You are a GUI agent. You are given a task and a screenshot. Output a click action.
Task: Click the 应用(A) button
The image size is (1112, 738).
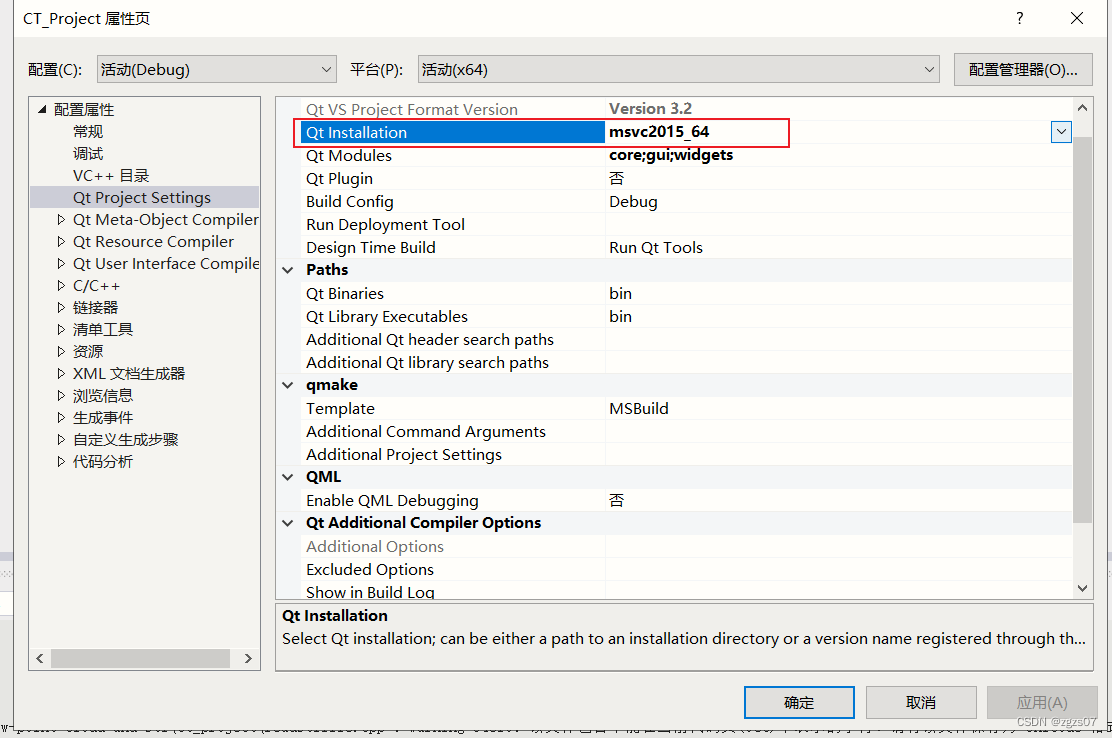[x=1041, y=702]
